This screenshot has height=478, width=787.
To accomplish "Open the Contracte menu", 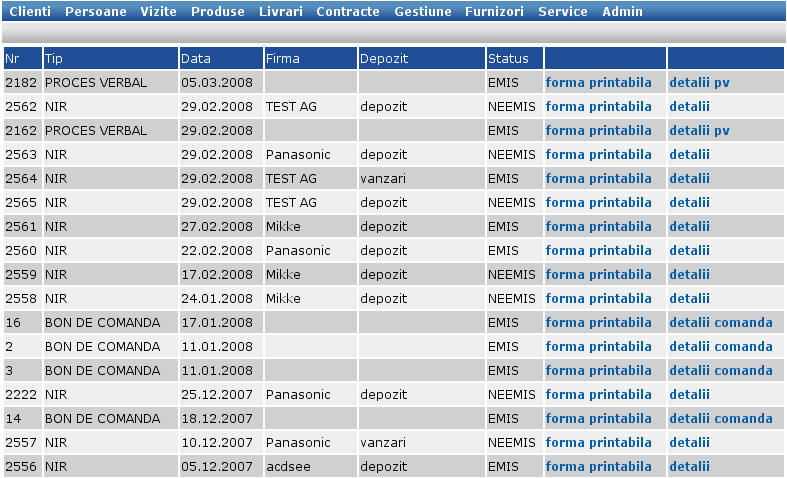I will [x=348, y=11].
